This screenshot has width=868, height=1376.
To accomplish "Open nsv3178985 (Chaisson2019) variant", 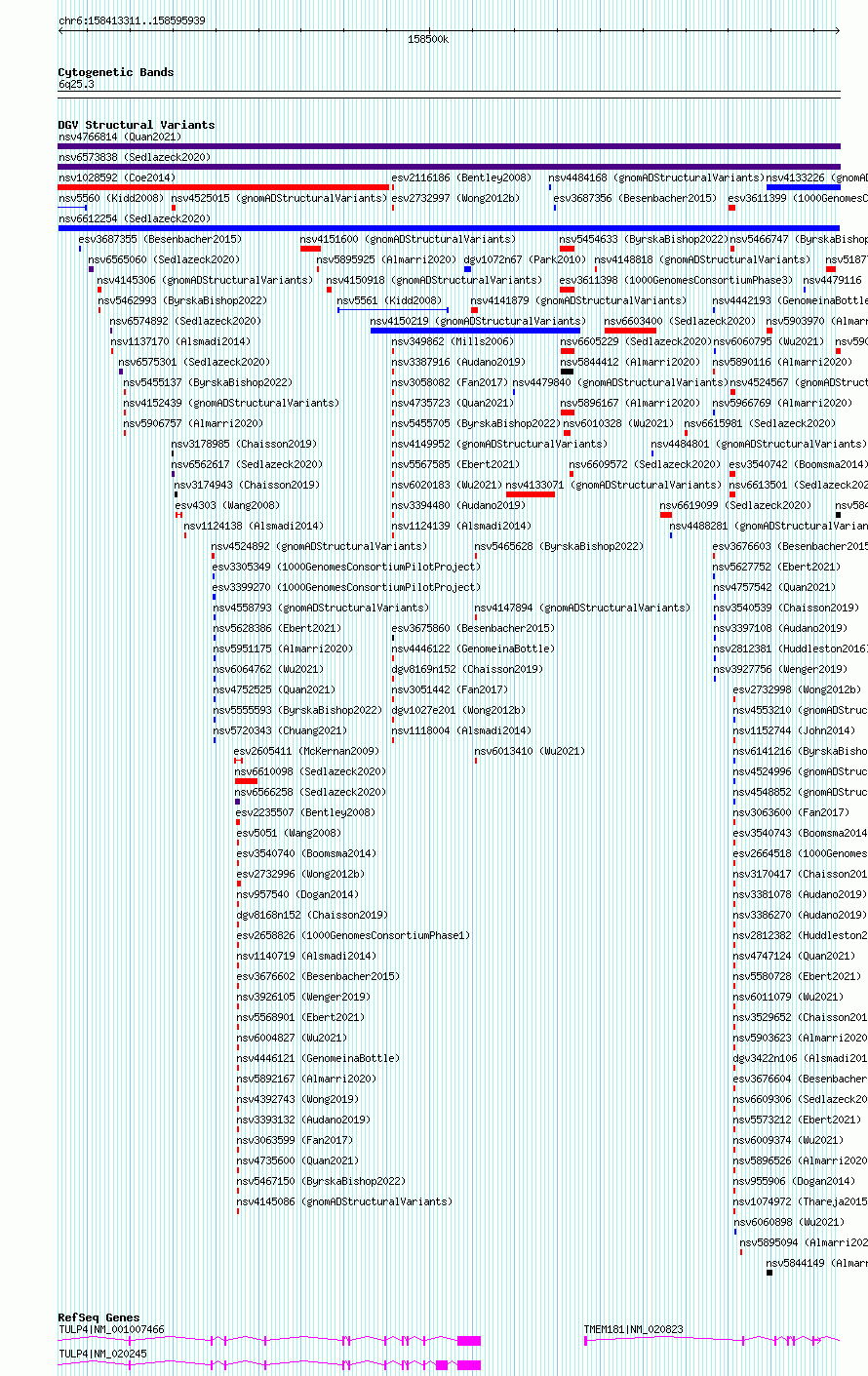I will click(244, 444).
